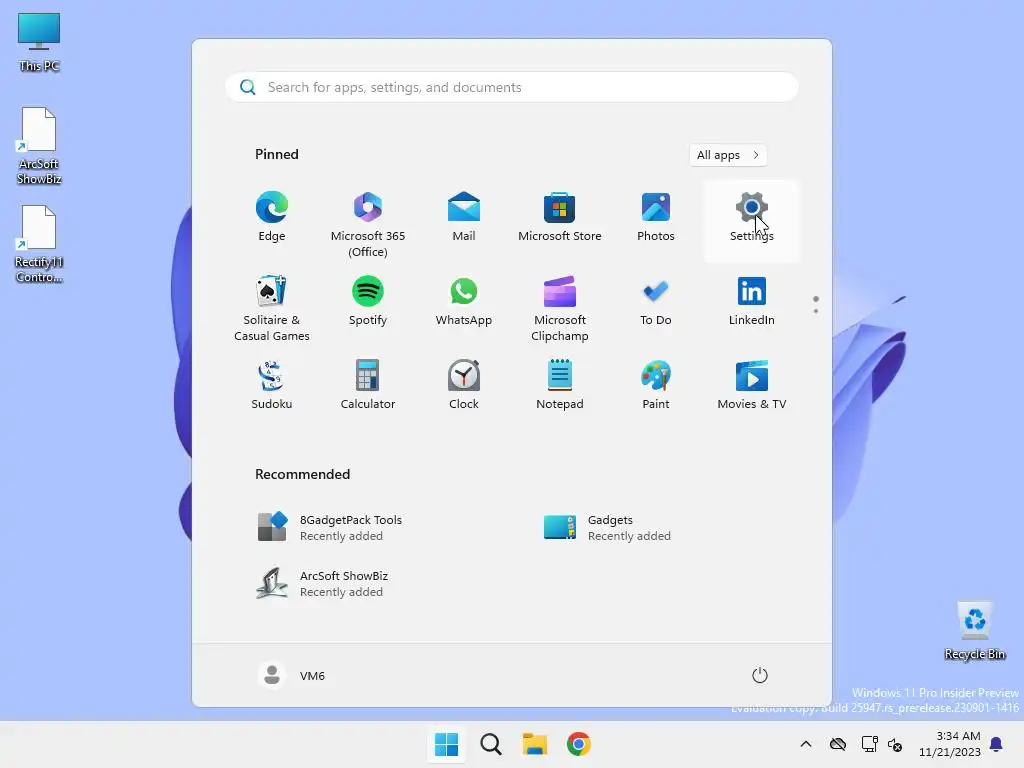This screenshot has width=1024, height=768.
Task: Open the Clock app
Action: [464, 385]
